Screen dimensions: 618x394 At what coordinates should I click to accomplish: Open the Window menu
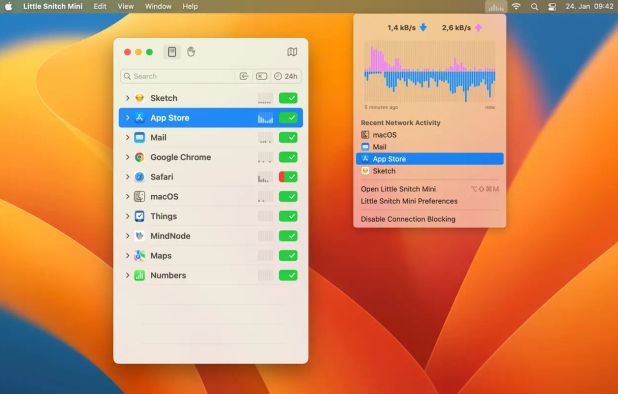point(158,6)
